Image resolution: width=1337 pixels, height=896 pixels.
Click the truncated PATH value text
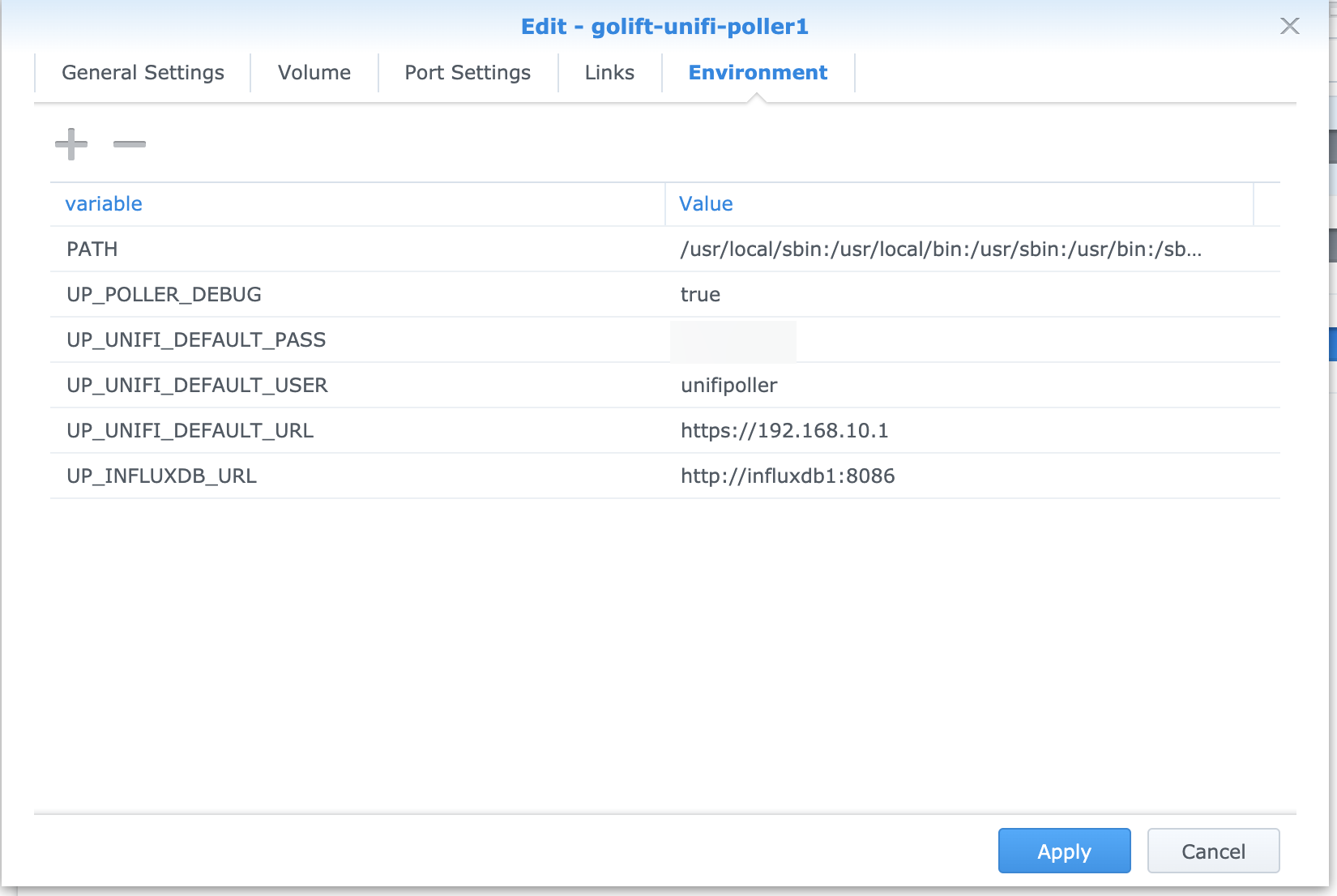pos(940,249)
